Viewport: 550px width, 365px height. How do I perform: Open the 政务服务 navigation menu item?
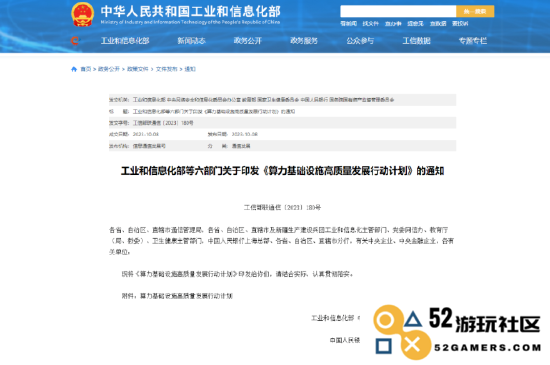pyautogui.click(x=304, y=41)
